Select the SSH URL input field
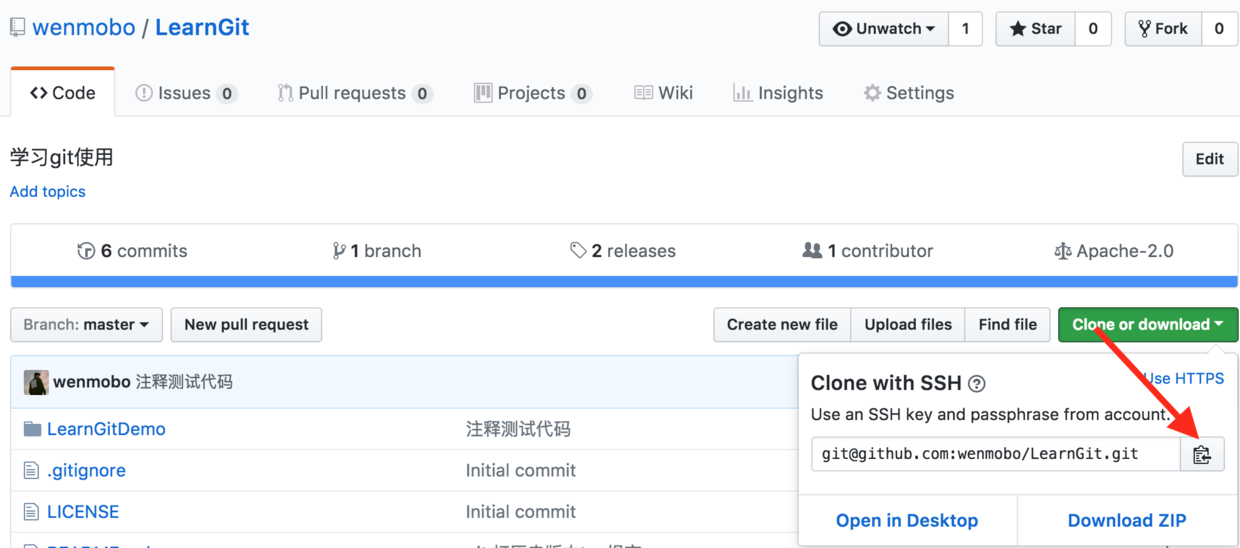 (x=996, y=454)
